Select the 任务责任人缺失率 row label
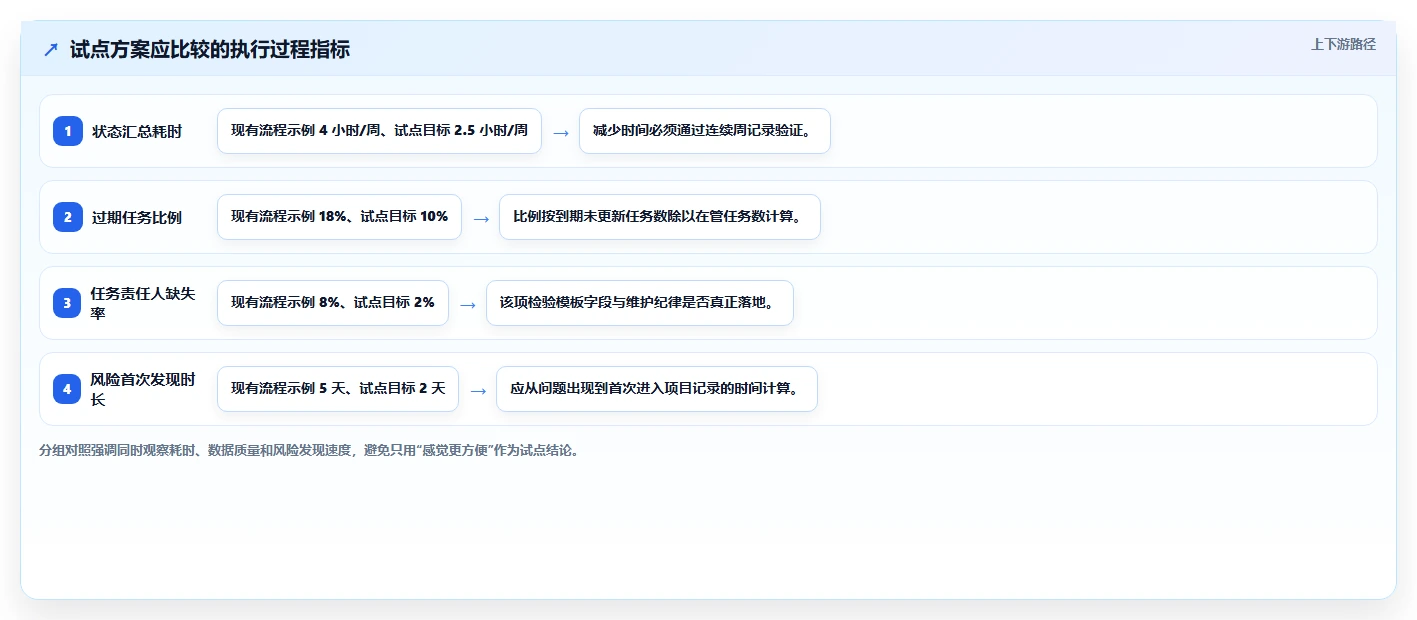The image size is (1417, 620). [143, 303]
